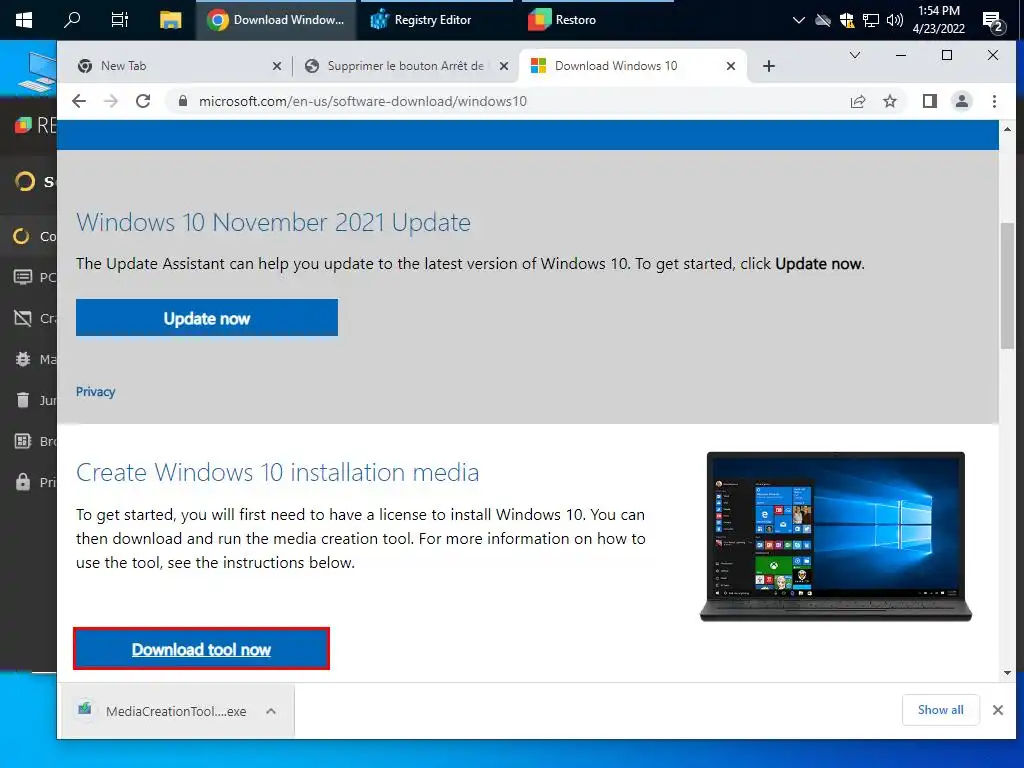Image resolution: width=1024 pixels, height=768 pixels.
Task: Select the Br… item icon in Restoro
Action: point(23,441)
